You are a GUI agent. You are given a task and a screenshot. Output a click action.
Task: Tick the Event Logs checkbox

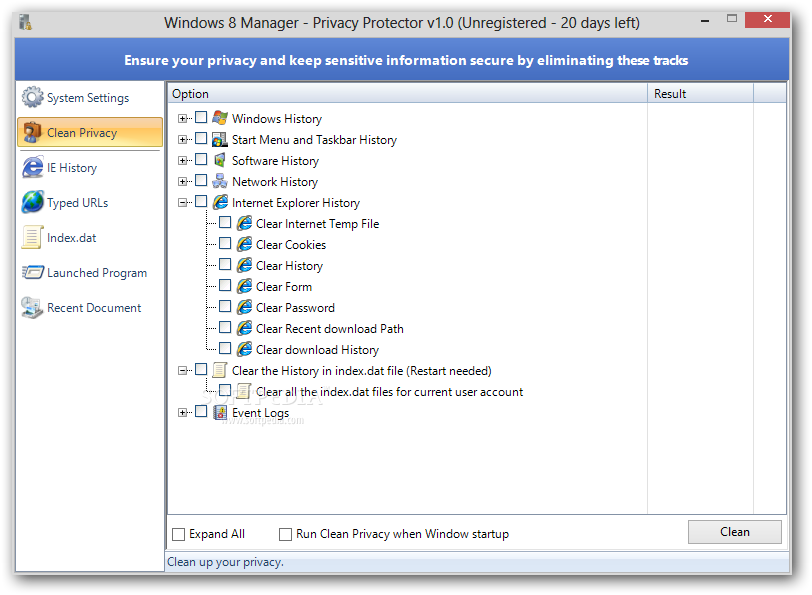pos(201,411)
